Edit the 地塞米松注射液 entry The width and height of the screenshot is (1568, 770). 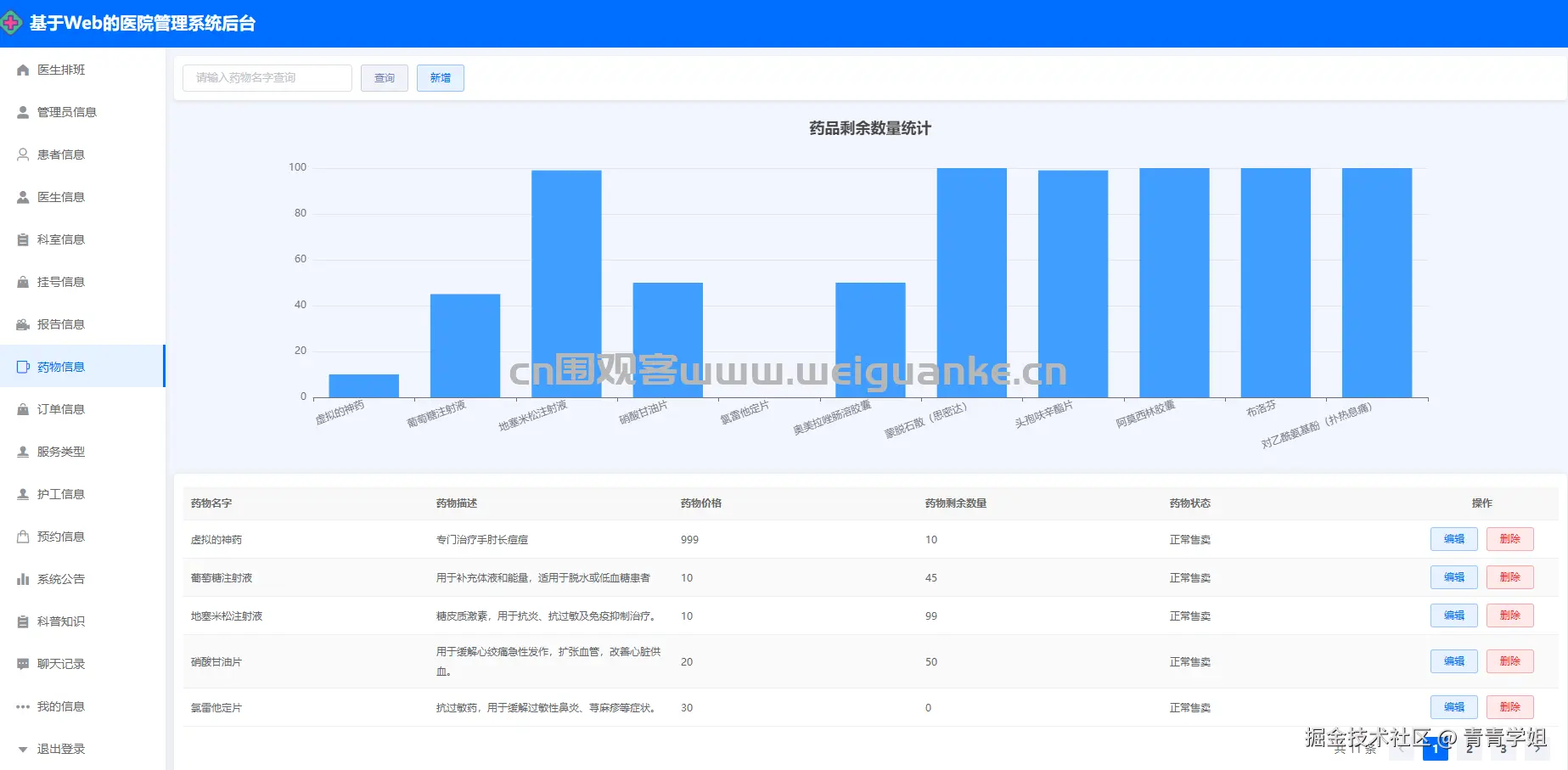pyautogui.click(x=1454, y=615)
